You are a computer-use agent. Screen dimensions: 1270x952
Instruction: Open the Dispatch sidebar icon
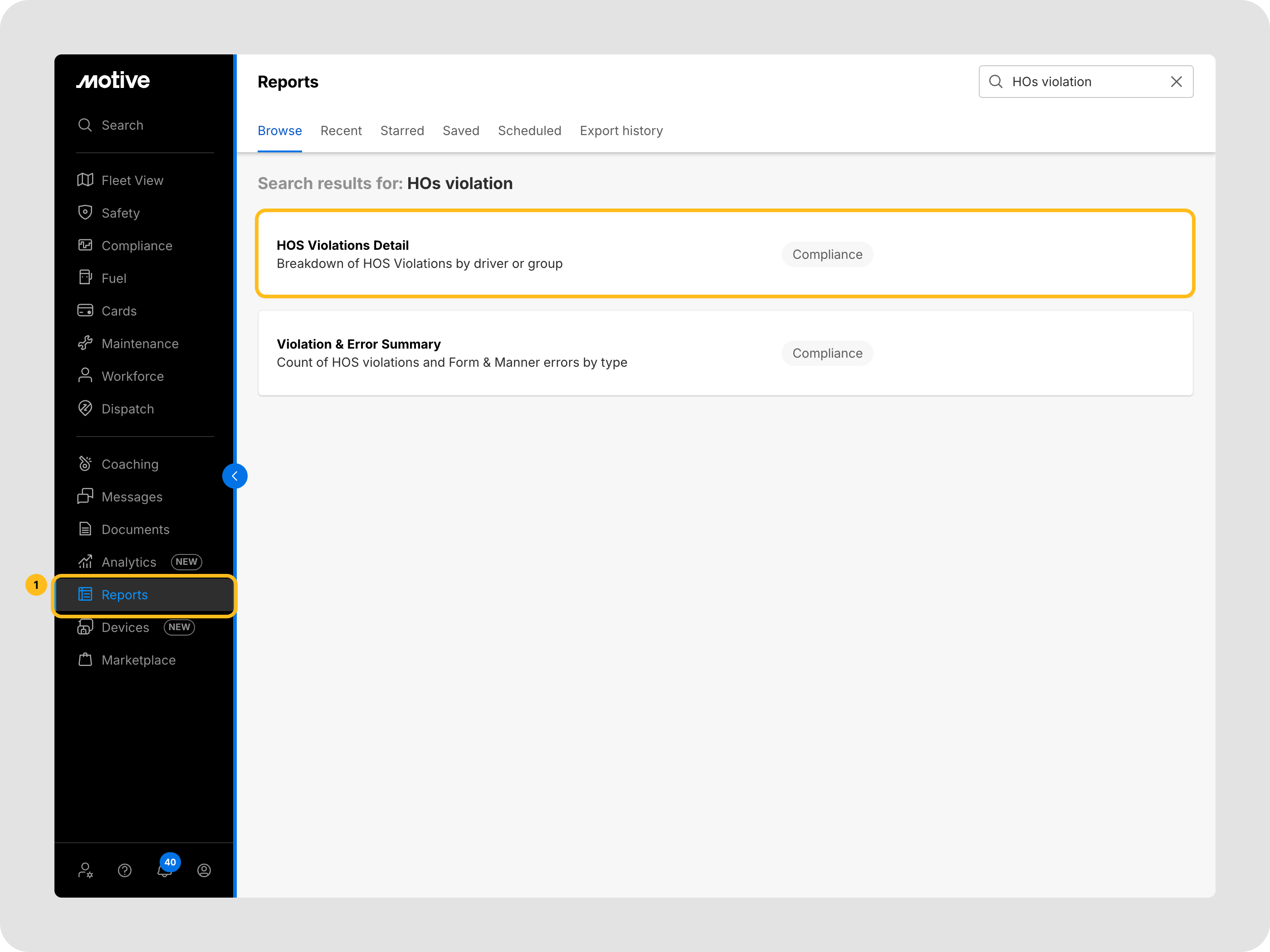coord(85,408)
